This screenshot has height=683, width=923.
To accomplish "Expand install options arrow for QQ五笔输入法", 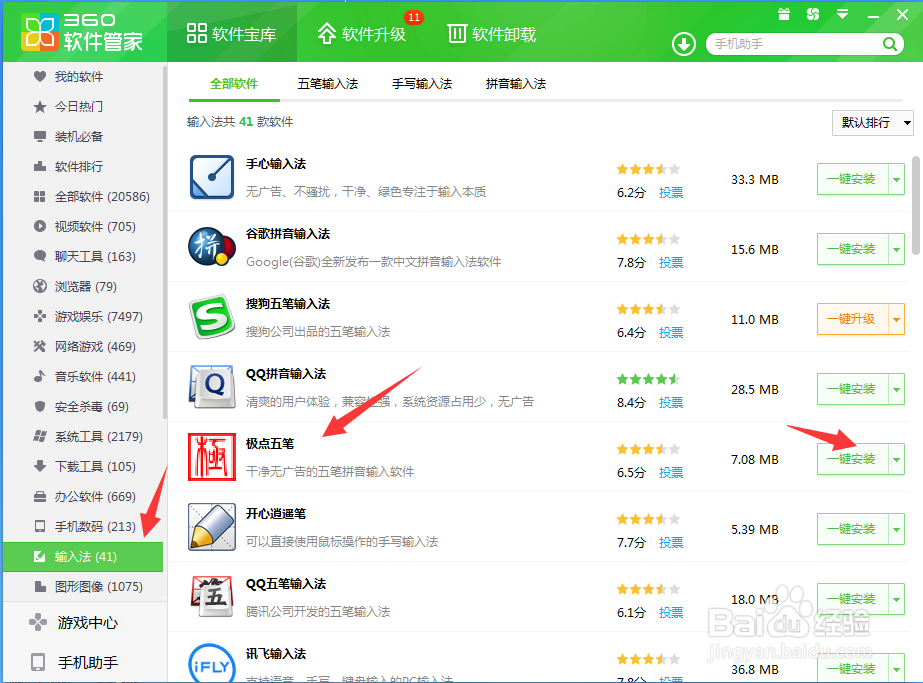I will (897, 599).
